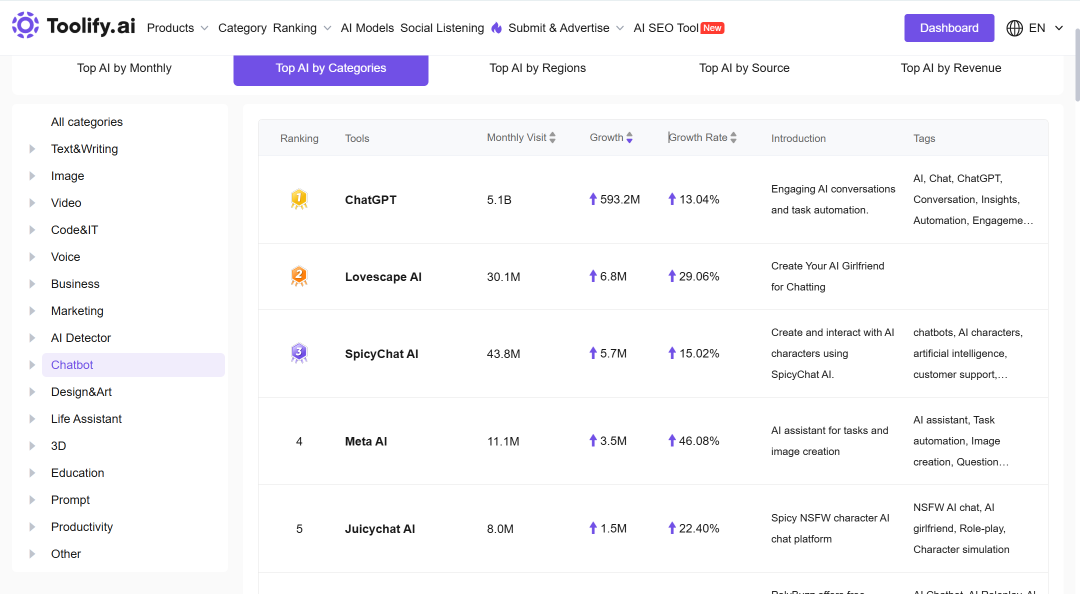Screen dimensions: 1080x594
Task: Open the Products dropdown menu
Action: pos(178,28)
